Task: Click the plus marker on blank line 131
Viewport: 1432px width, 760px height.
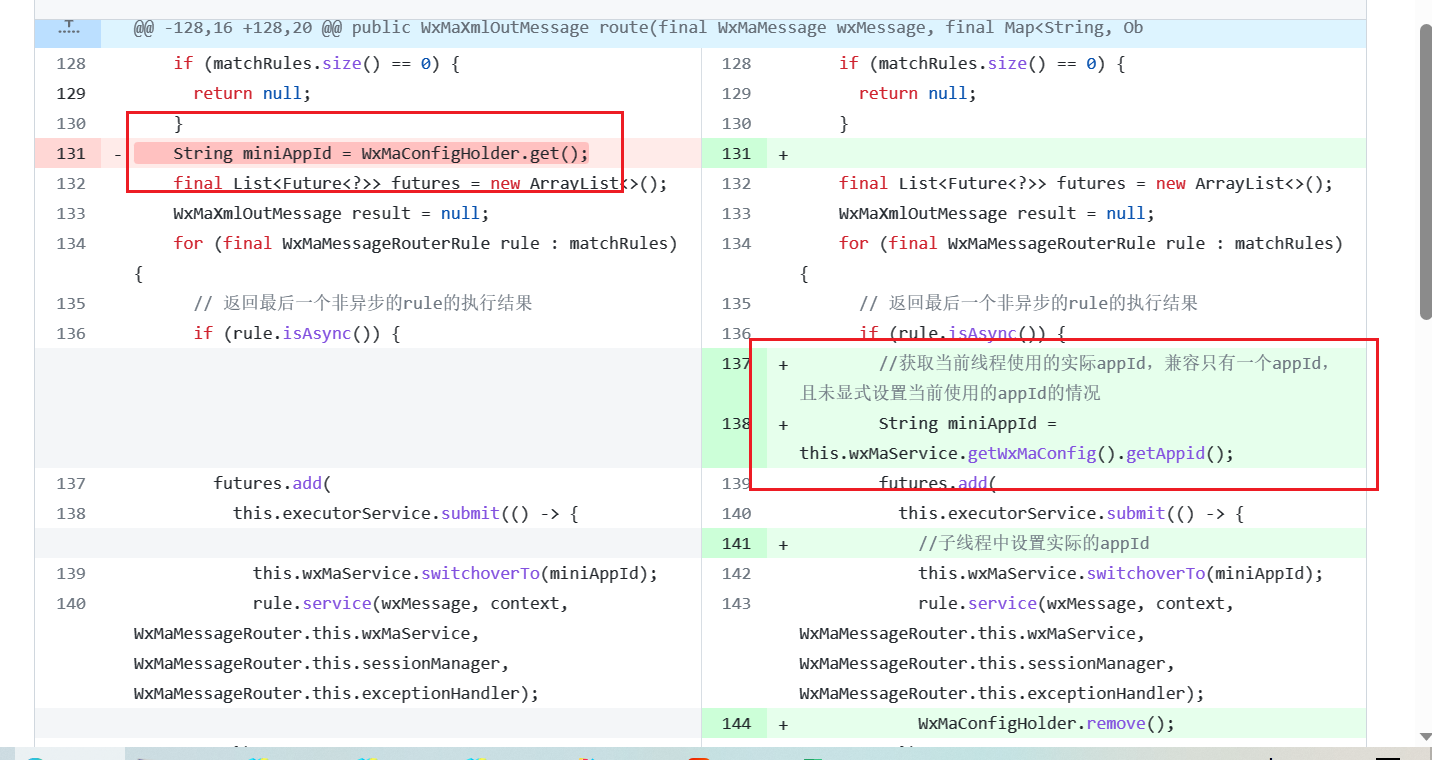Action: (783, 154)
